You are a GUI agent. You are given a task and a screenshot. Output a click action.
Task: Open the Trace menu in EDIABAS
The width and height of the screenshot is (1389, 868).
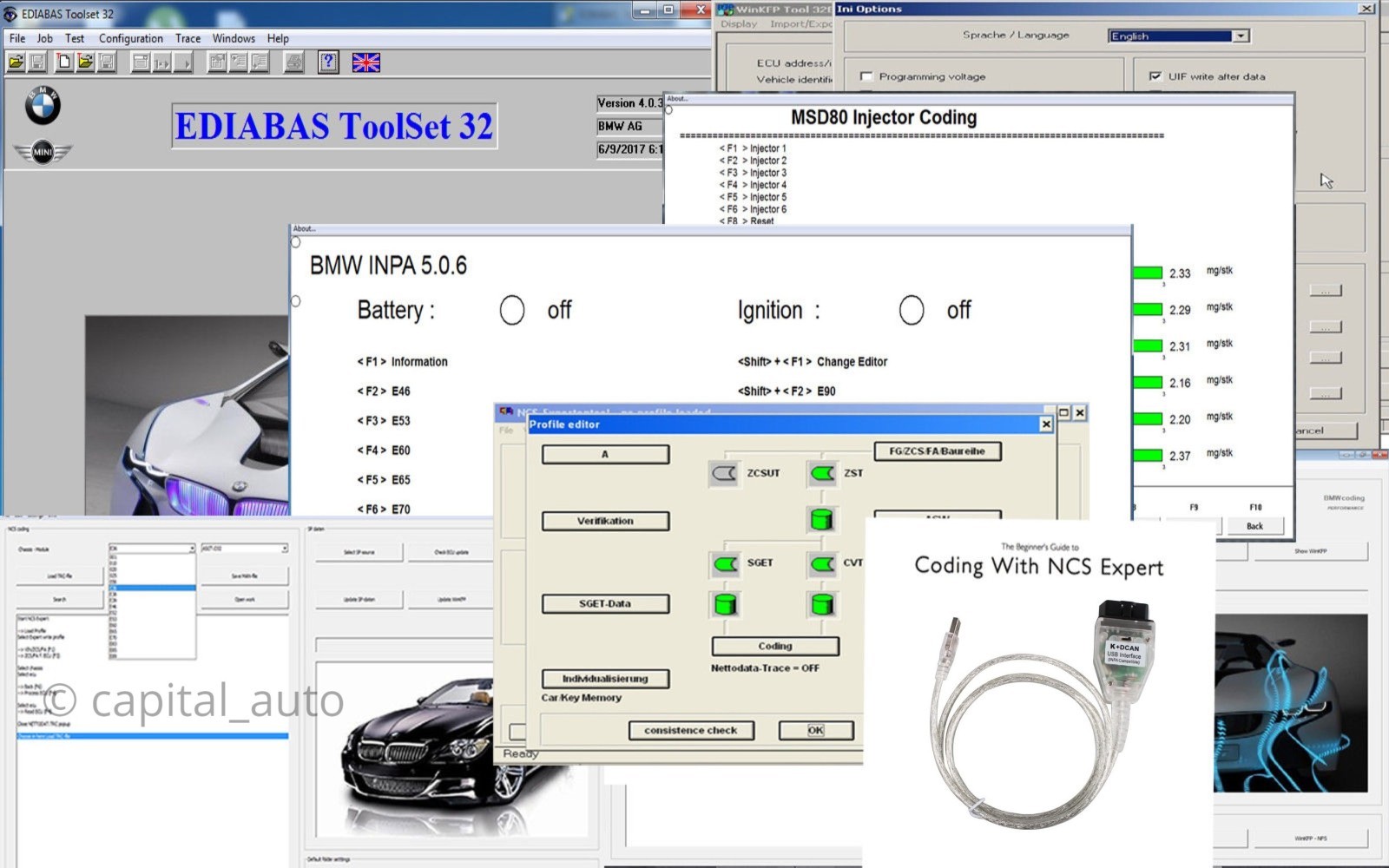[188, 38]
